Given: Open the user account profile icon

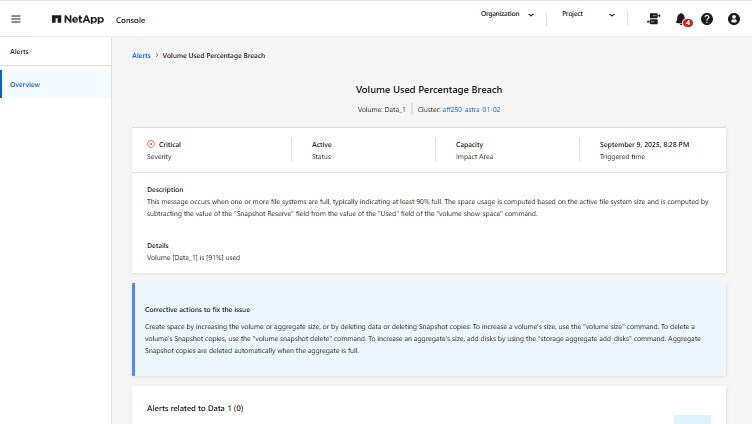Looking at the screenshot, I should [x=732, y=19].
